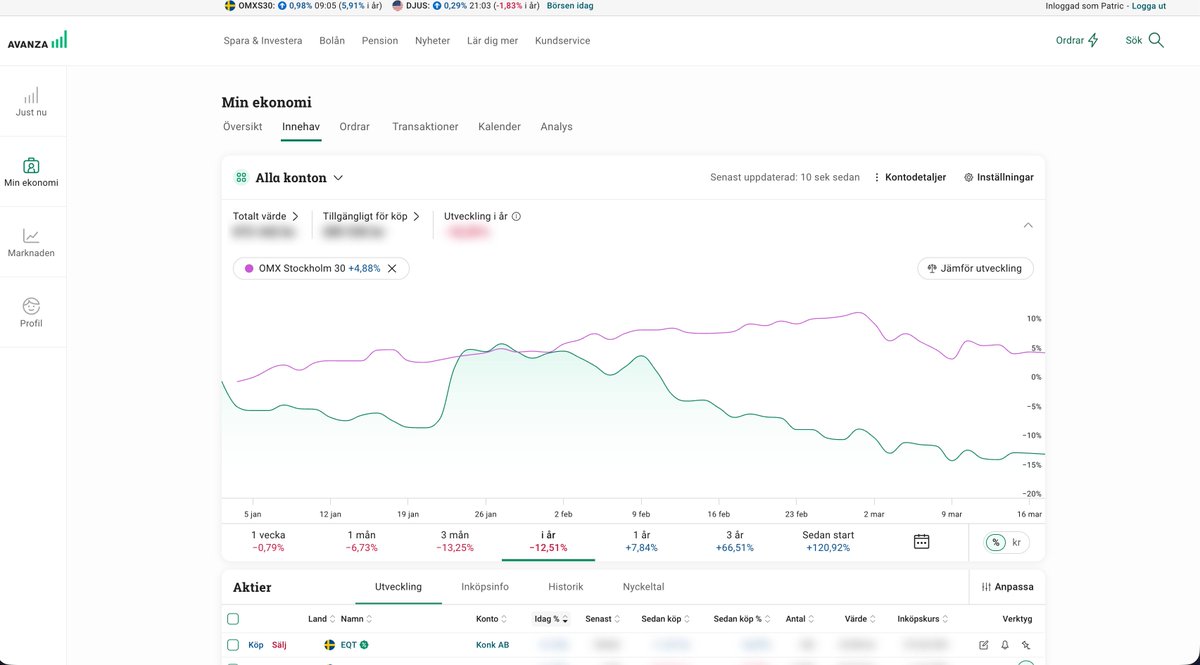Toggle the select-all checkbox in table header
Image resolution: width=1200 pixels, height=665 pixels.
(232, 618)
